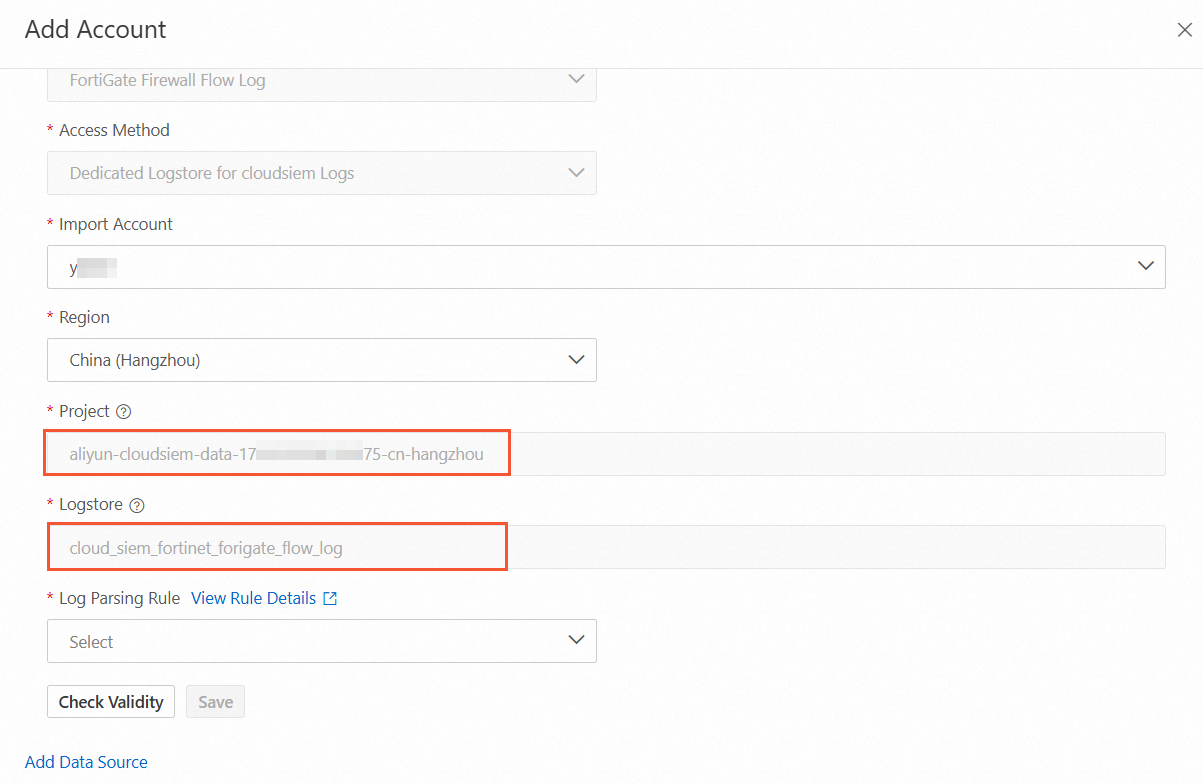Click the Access Method label

pos(114,130)
